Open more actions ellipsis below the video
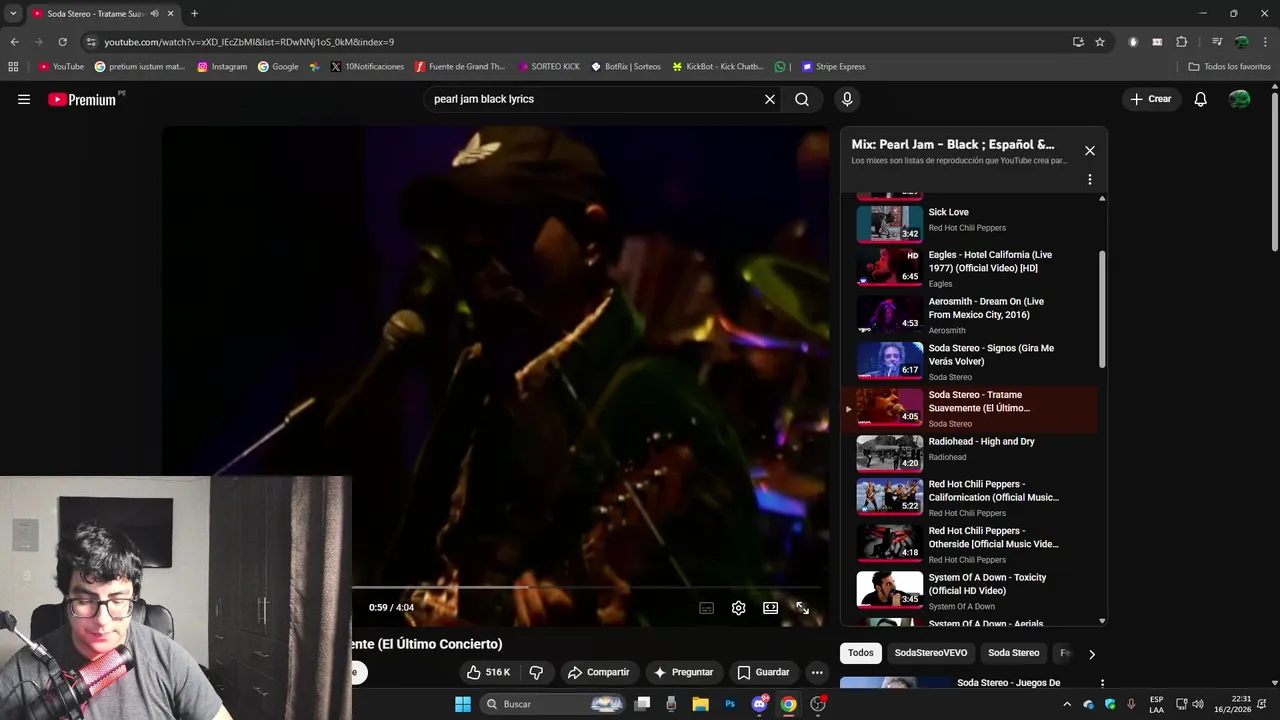Viewport: 1280px width, 720px height. click(x=817, y=672)
